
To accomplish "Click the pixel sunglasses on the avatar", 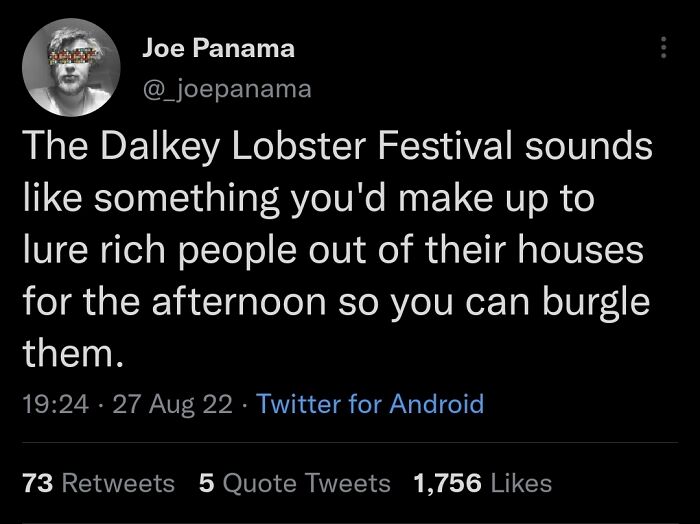I will point(67,51).
